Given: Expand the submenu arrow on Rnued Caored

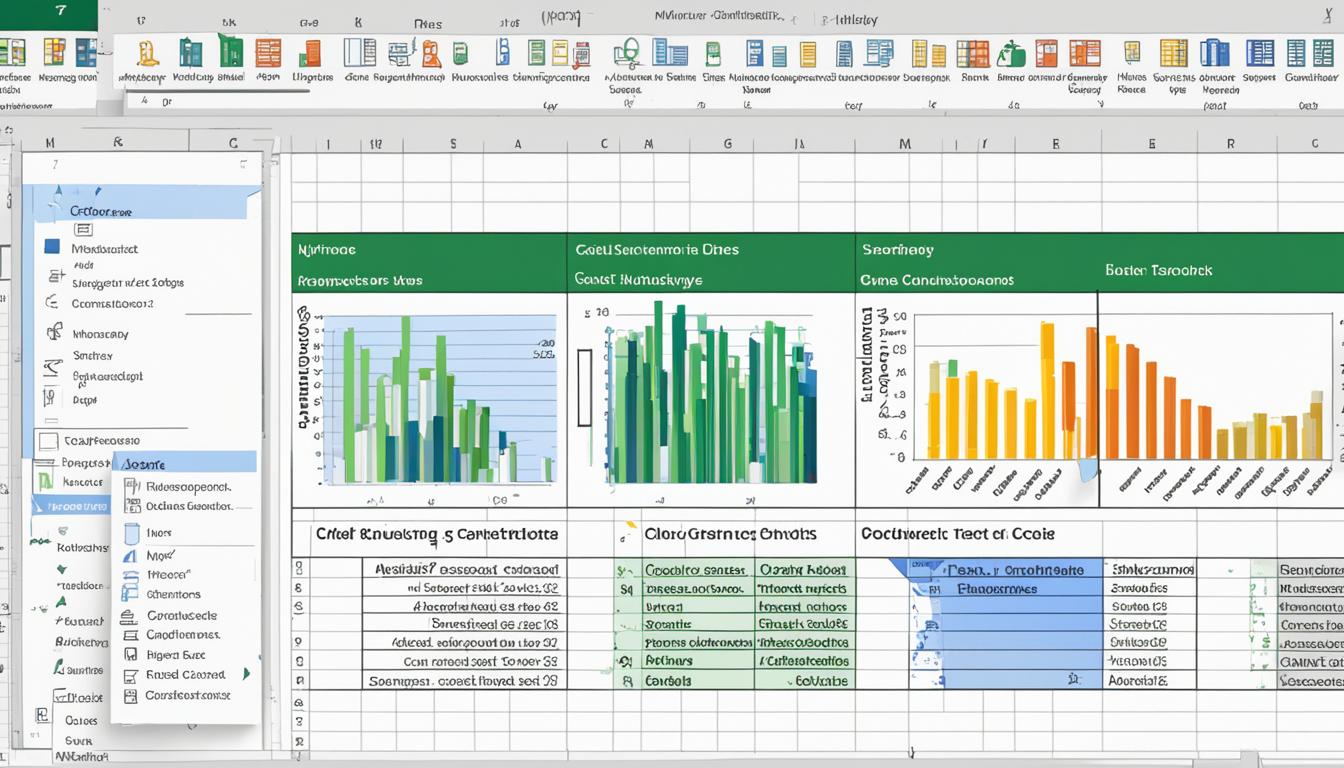Looking at the screenshot, I should [246, 674].
